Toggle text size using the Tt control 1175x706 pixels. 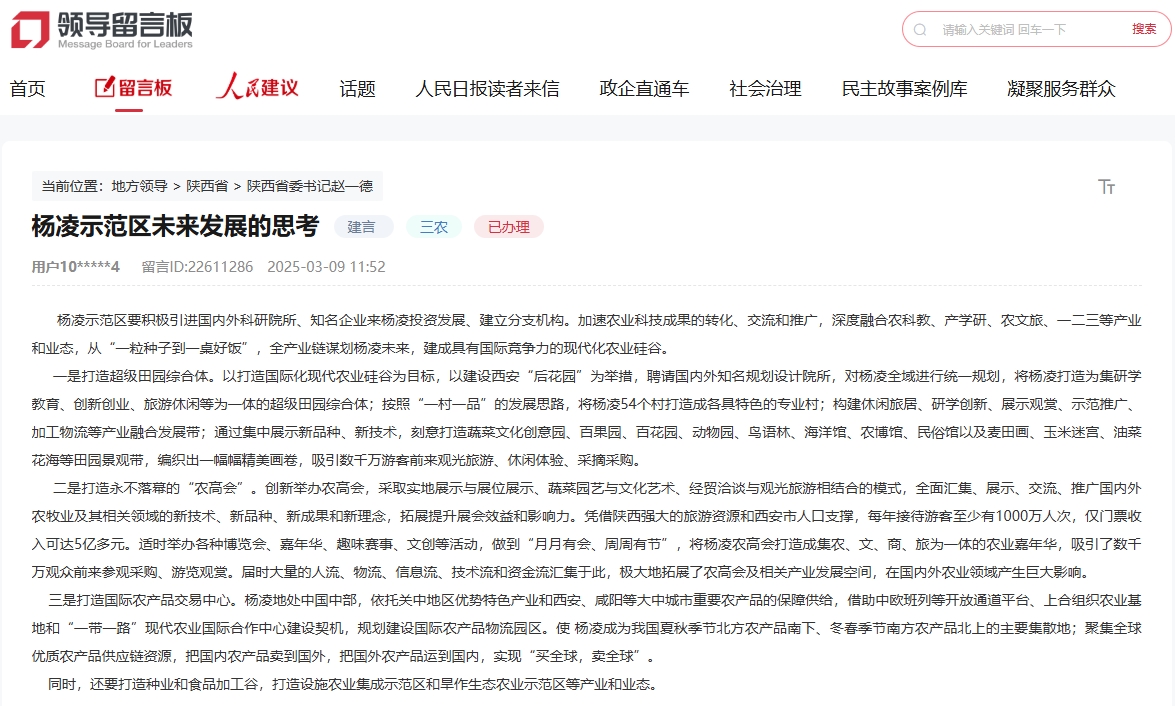pyautogui.click(x=1107, y=187)
